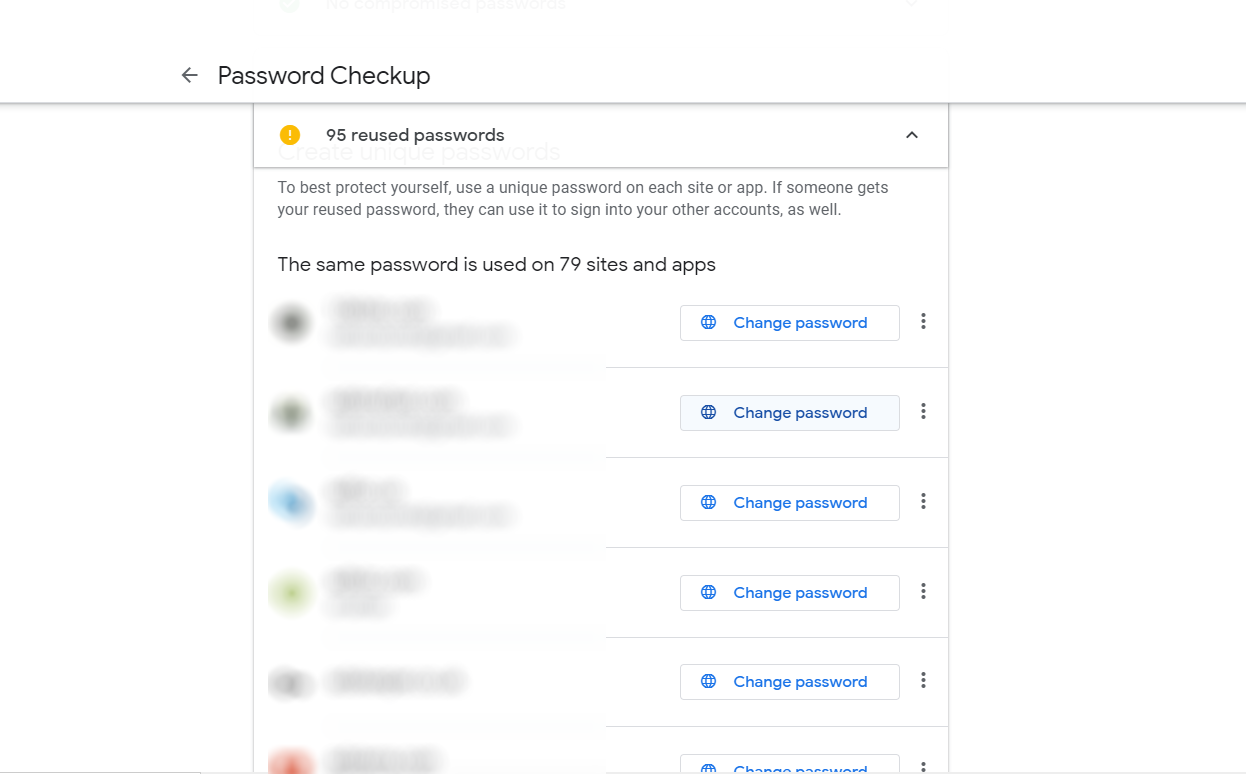
Task: Click the yellow warning icon beside reused passwords
Action: click(290, 135)
